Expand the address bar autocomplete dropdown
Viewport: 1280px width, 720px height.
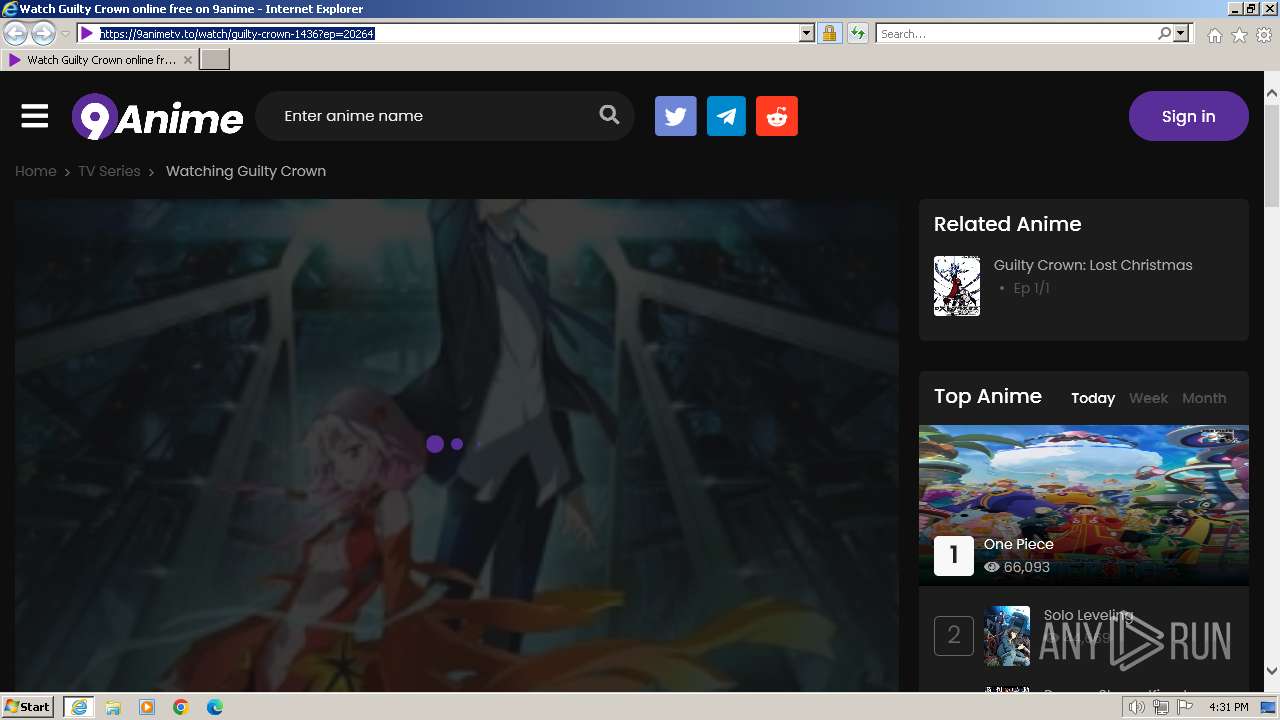807,34
